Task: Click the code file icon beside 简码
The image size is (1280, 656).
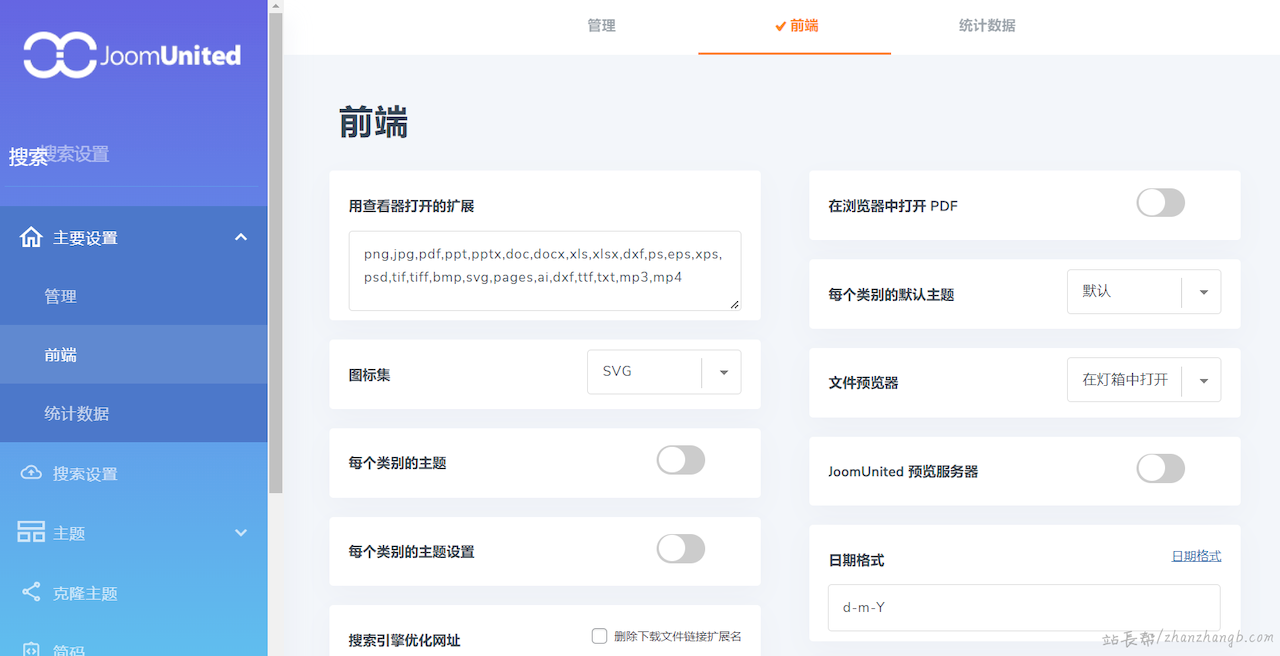Action: click(31, 649)
